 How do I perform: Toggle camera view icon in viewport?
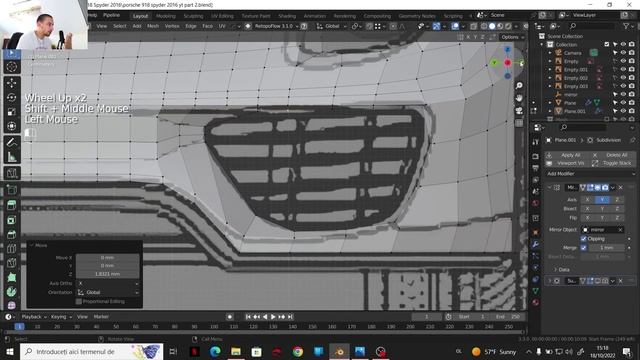click(519, 111)
